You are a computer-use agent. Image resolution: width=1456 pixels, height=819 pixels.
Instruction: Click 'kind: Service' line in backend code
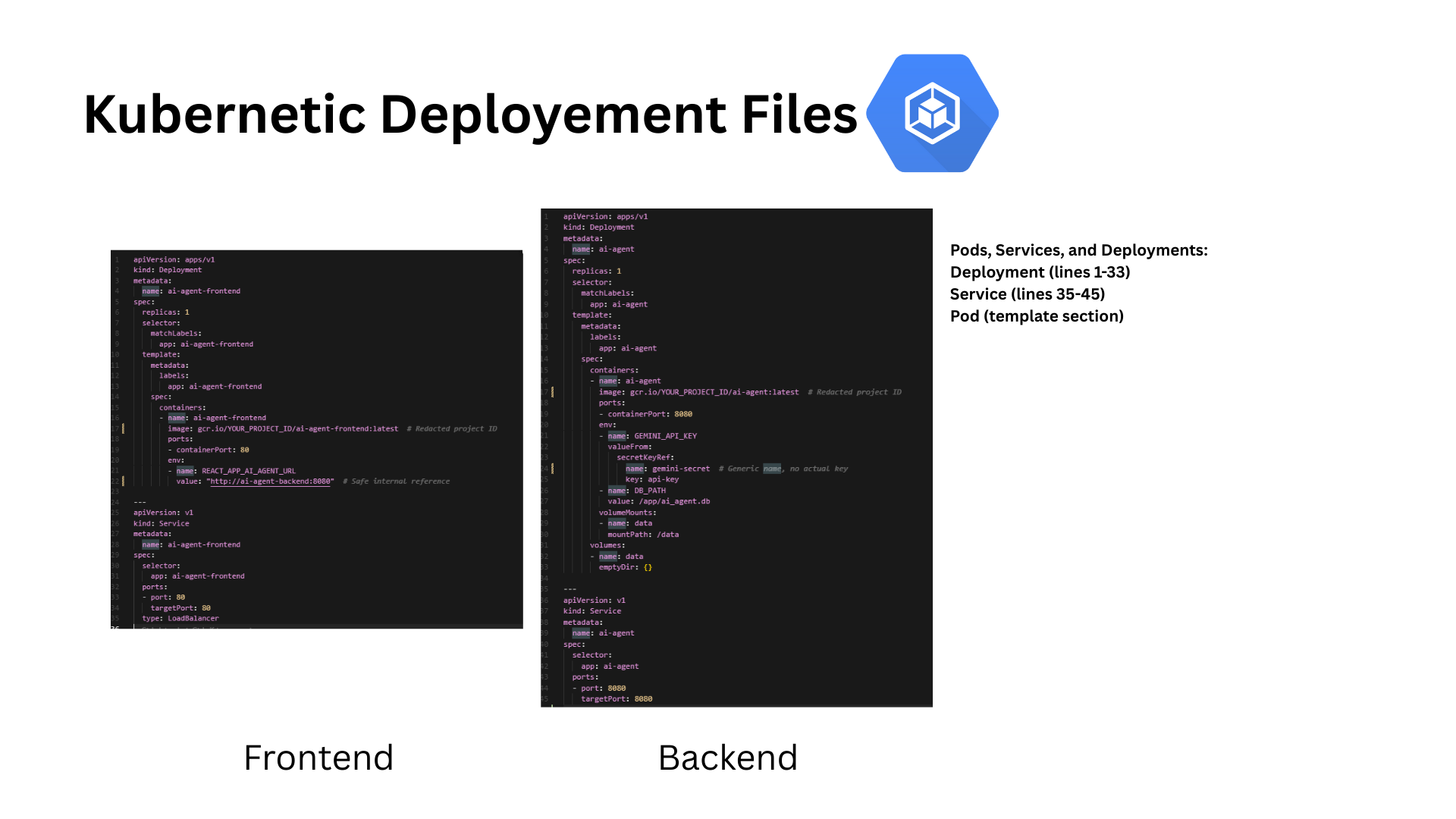pyautogui.click(x=591, y=611)
